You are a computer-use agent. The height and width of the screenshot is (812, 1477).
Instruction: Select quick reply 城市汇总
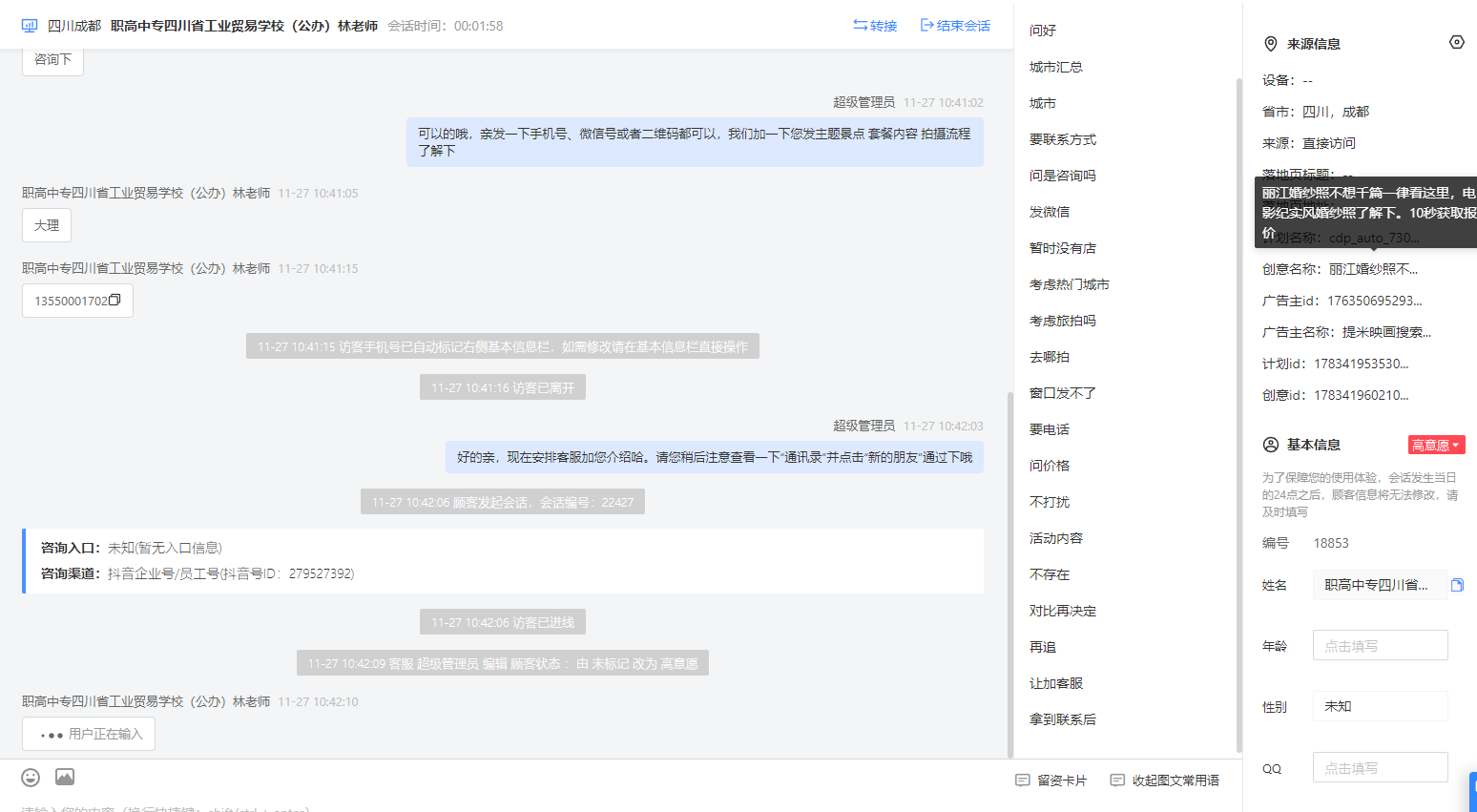1056,67
